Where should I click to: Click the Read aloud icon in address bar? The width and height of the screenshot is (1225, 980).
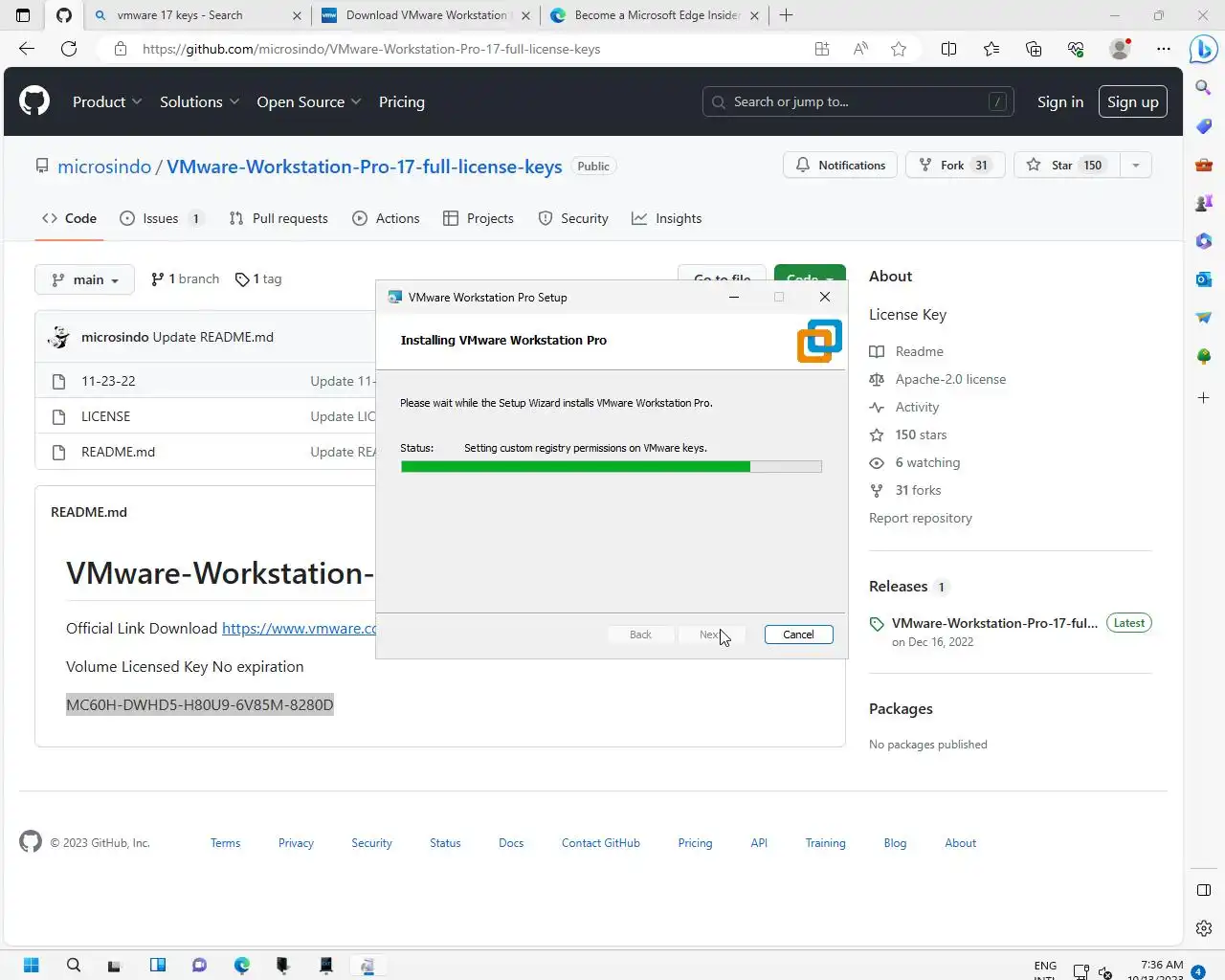860,49
